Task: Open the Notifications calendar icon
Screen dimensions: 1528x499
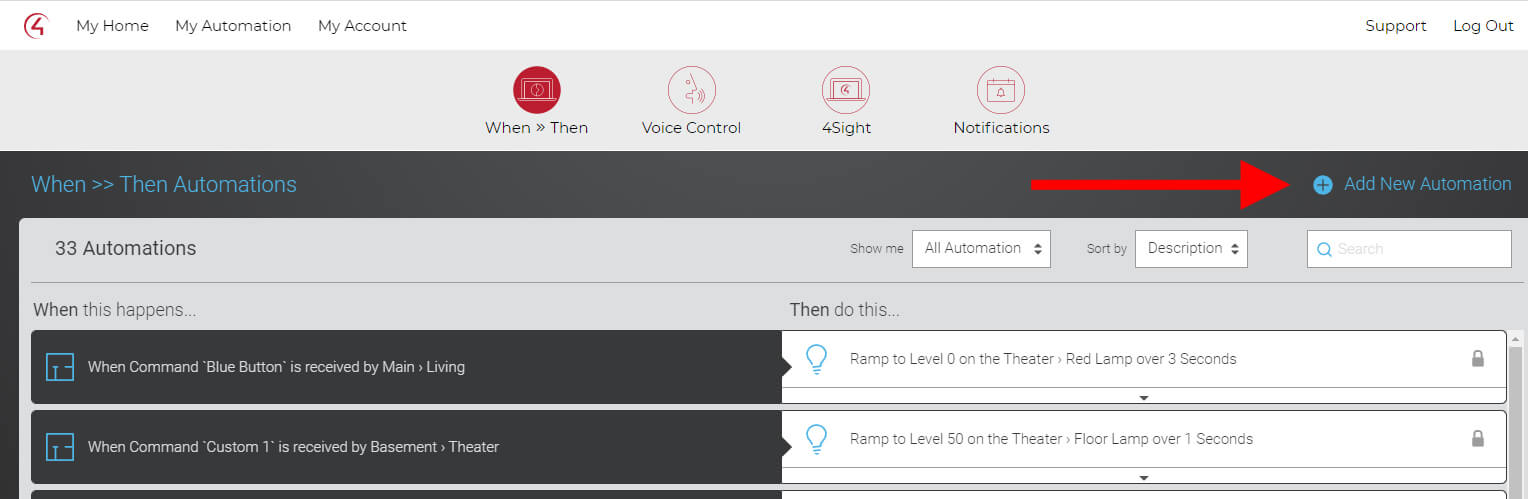Action: 1001,90
